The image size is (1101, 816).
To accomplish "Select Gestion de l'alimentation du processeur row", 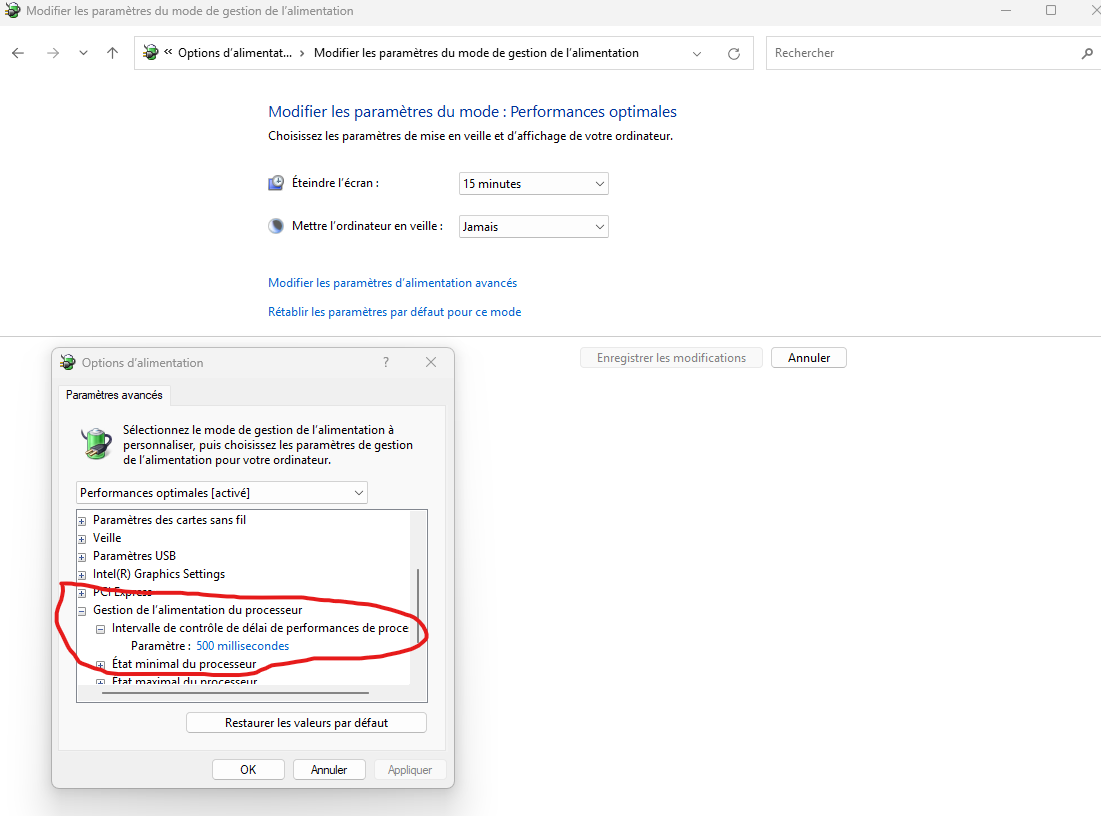I will coord(197,610).
